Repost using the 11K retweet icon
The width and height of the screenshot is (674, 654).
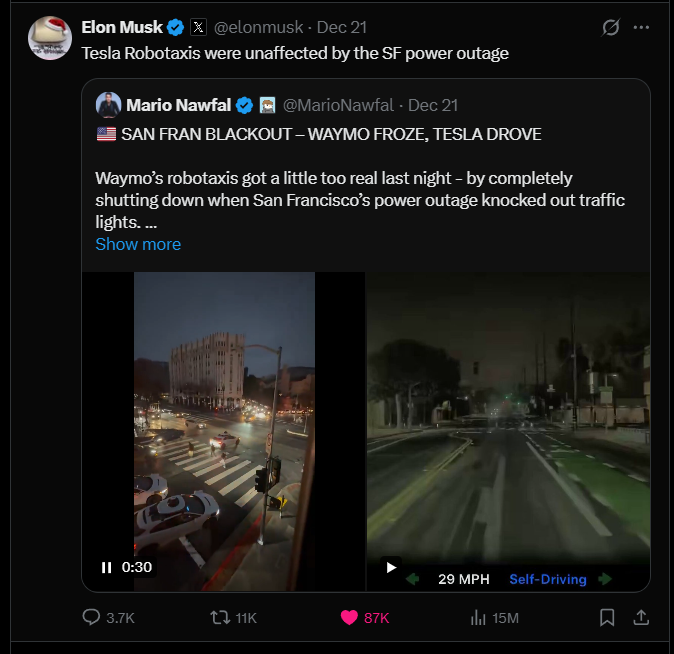(x=220, y=618)
